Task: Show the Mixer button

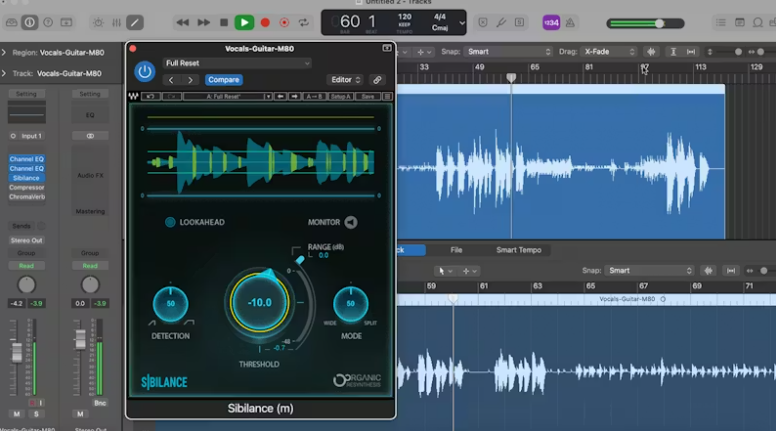Action: (x=117, y=23)
